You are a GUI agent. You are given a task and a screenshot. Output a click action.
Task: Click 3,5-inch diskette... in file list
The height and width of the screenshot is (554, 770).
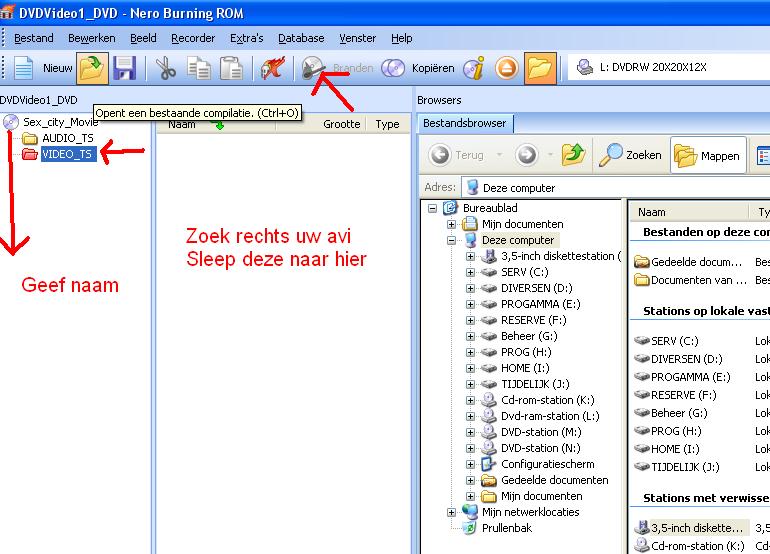pos(691,528)
